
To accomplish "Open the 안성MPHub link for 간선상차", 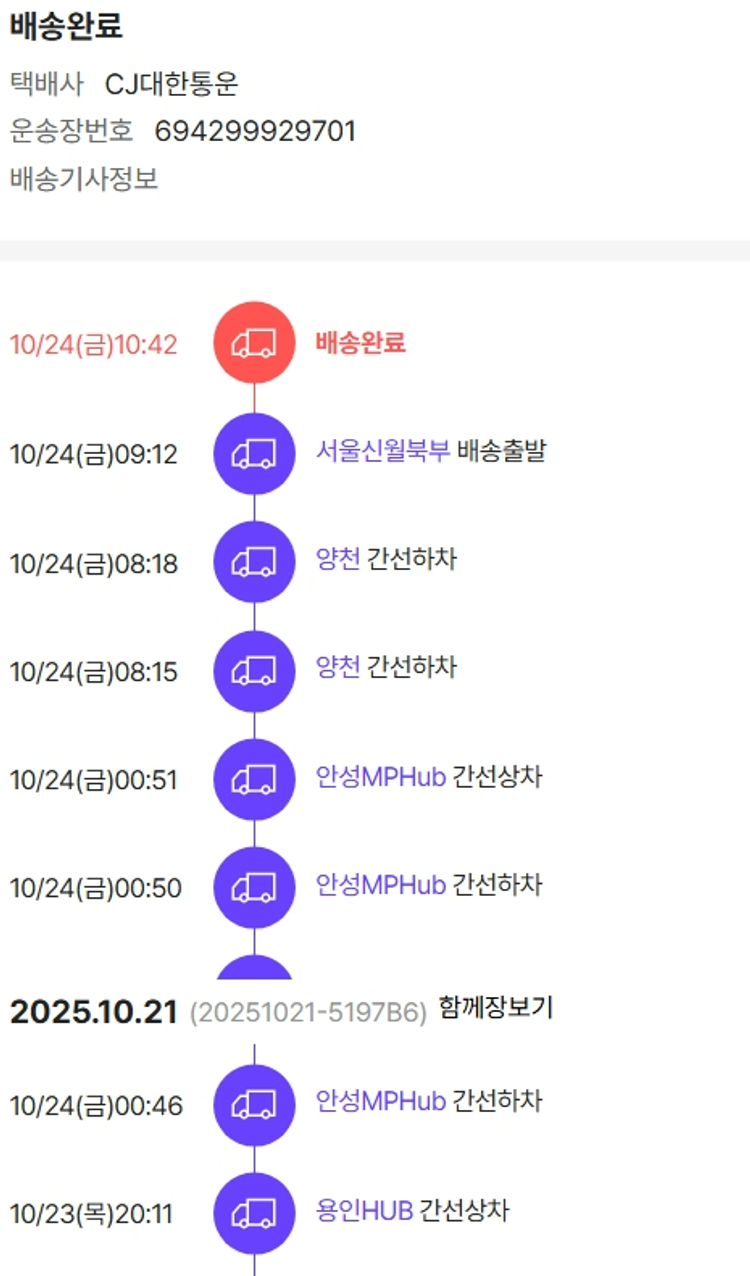I will coord(381,776).
